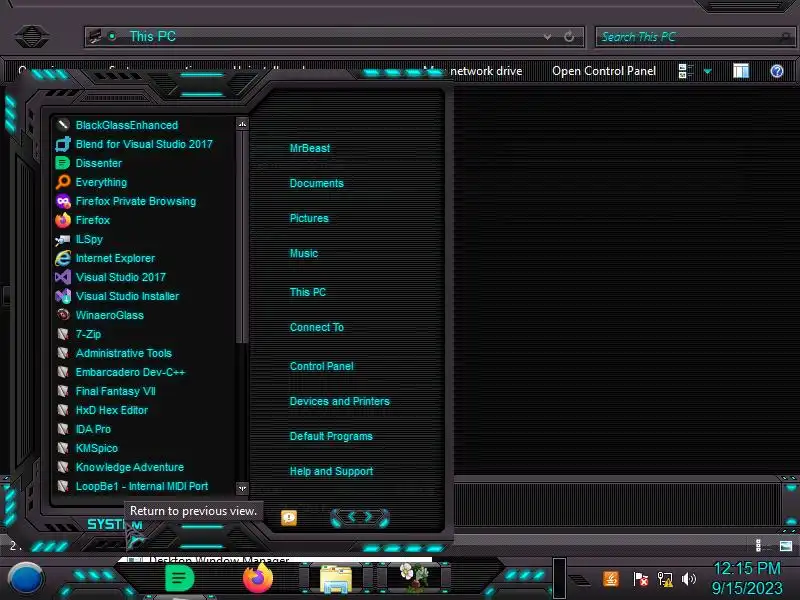Open the clock showing 12:15 PM
The image size is (800, 600).
[x=747, y=578]
